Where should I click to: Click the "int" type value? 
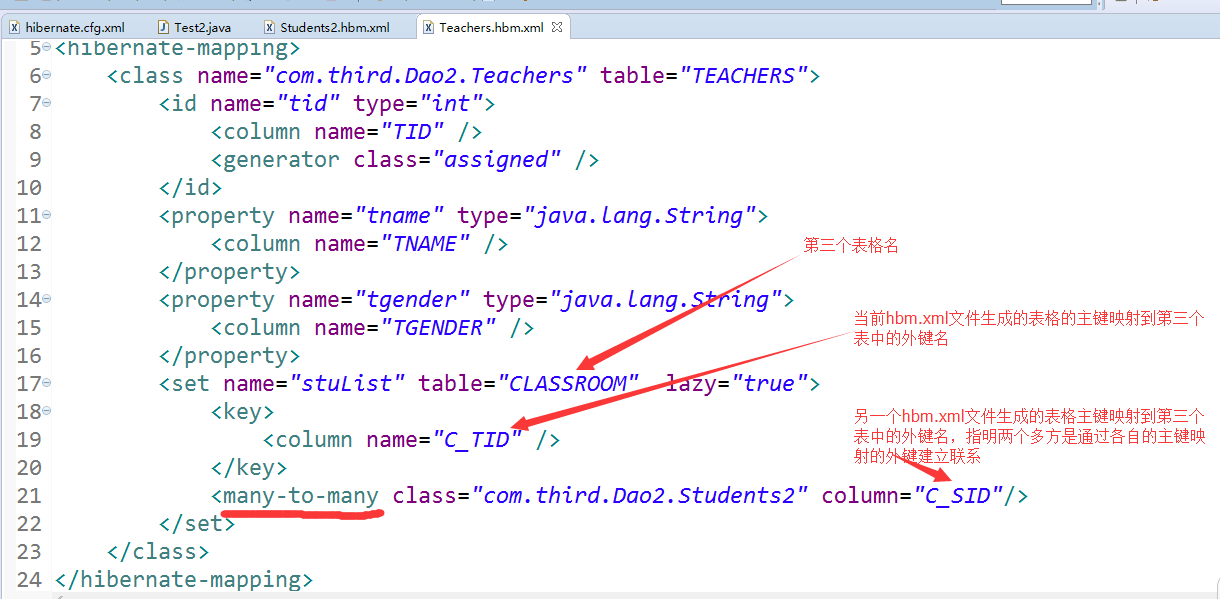(x=451, y=104)
